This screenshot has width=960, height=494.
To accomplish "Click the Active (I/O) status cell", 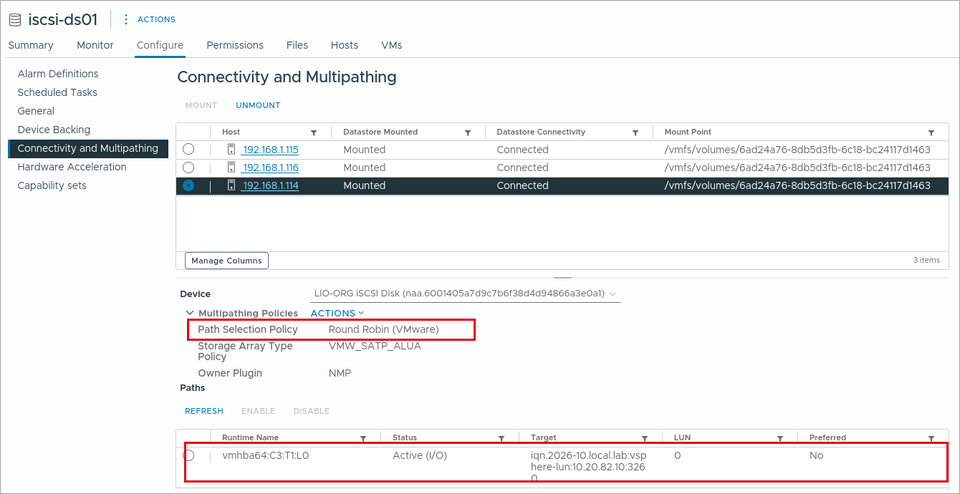I will pos(420,455).
